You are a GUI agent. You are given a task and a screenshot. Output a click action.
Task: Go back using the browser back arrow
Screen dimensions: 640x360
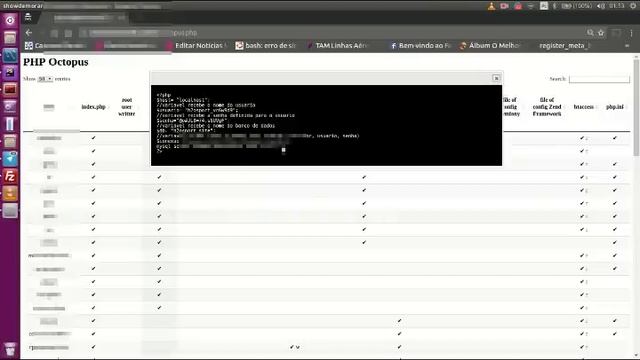29,33
